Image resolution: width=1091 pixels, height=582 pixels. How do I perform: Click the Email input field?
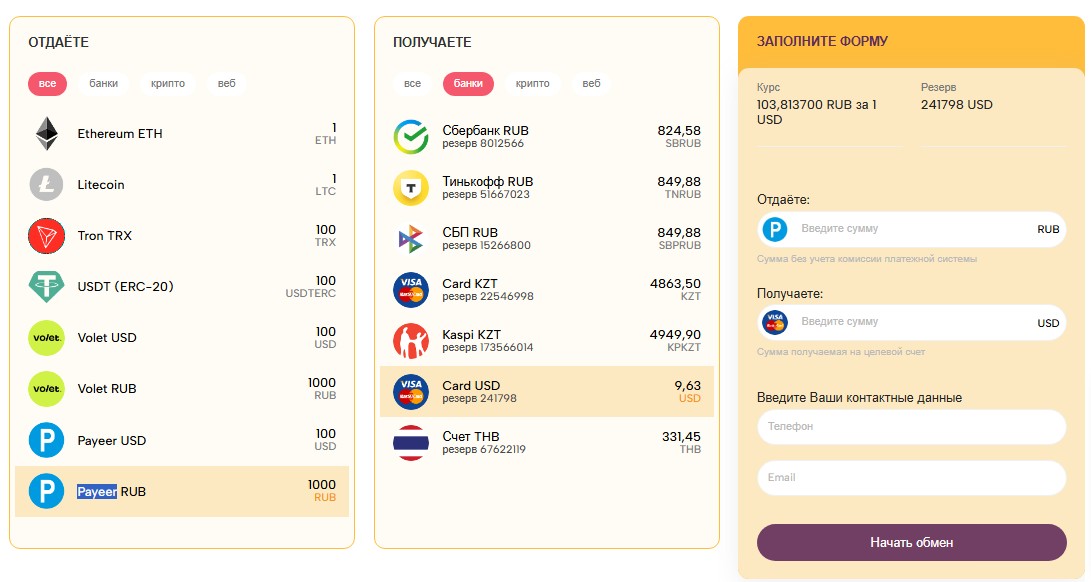click(x=911, y=478)
